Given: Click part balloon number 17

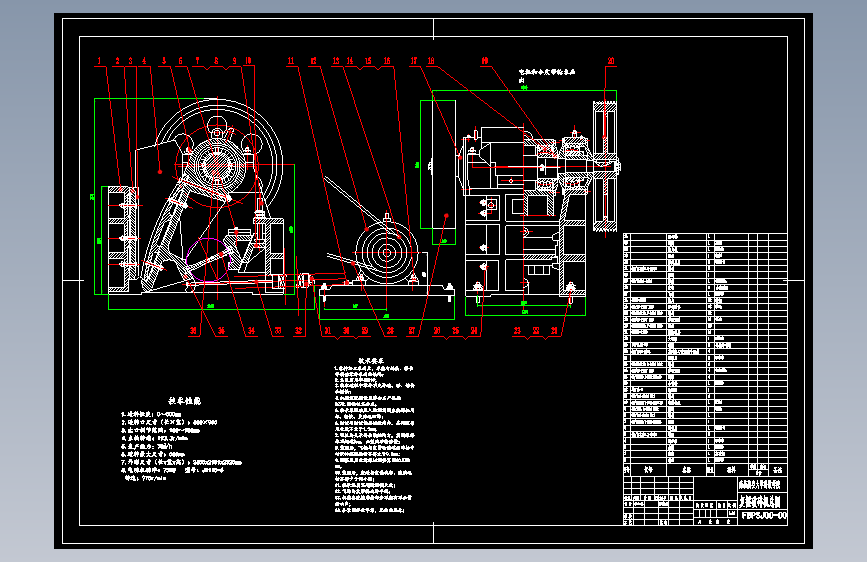Looking at the screenshot, I should click(x=414, y=61).
